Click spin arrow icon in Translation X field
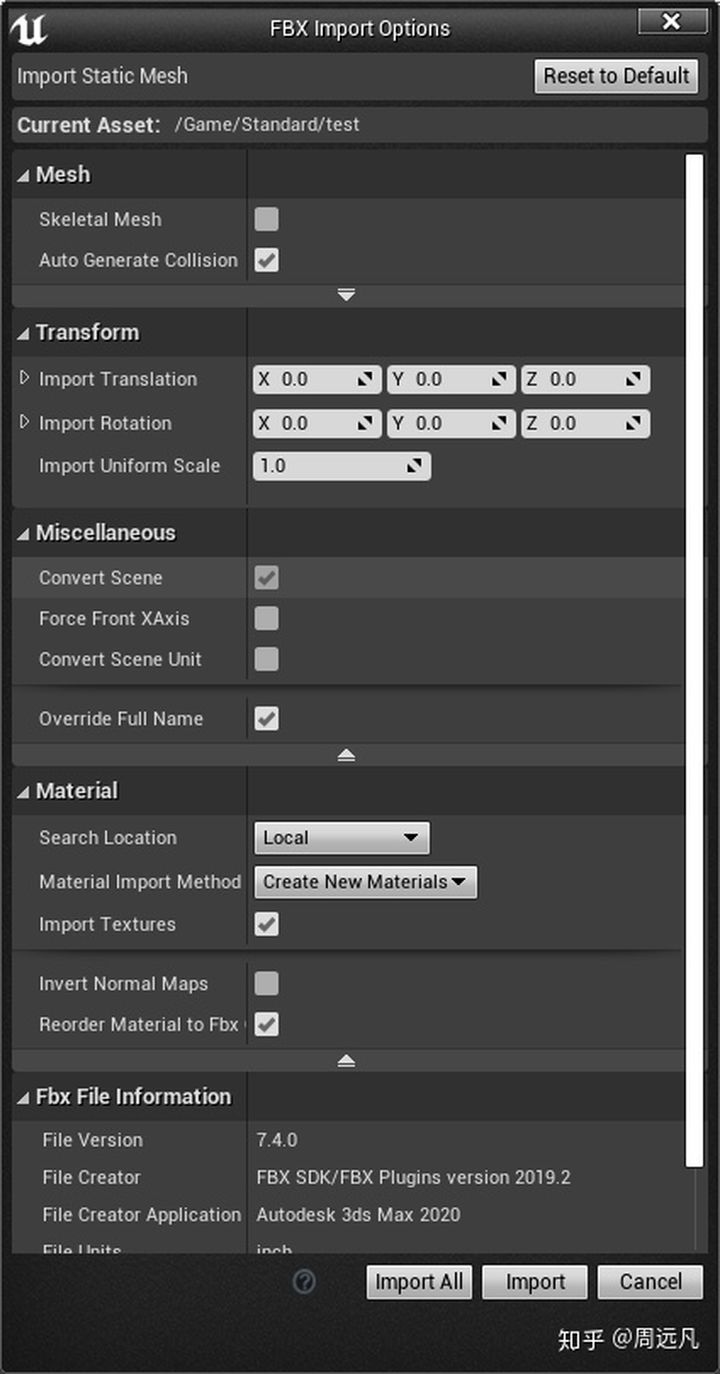 [366, 380]
